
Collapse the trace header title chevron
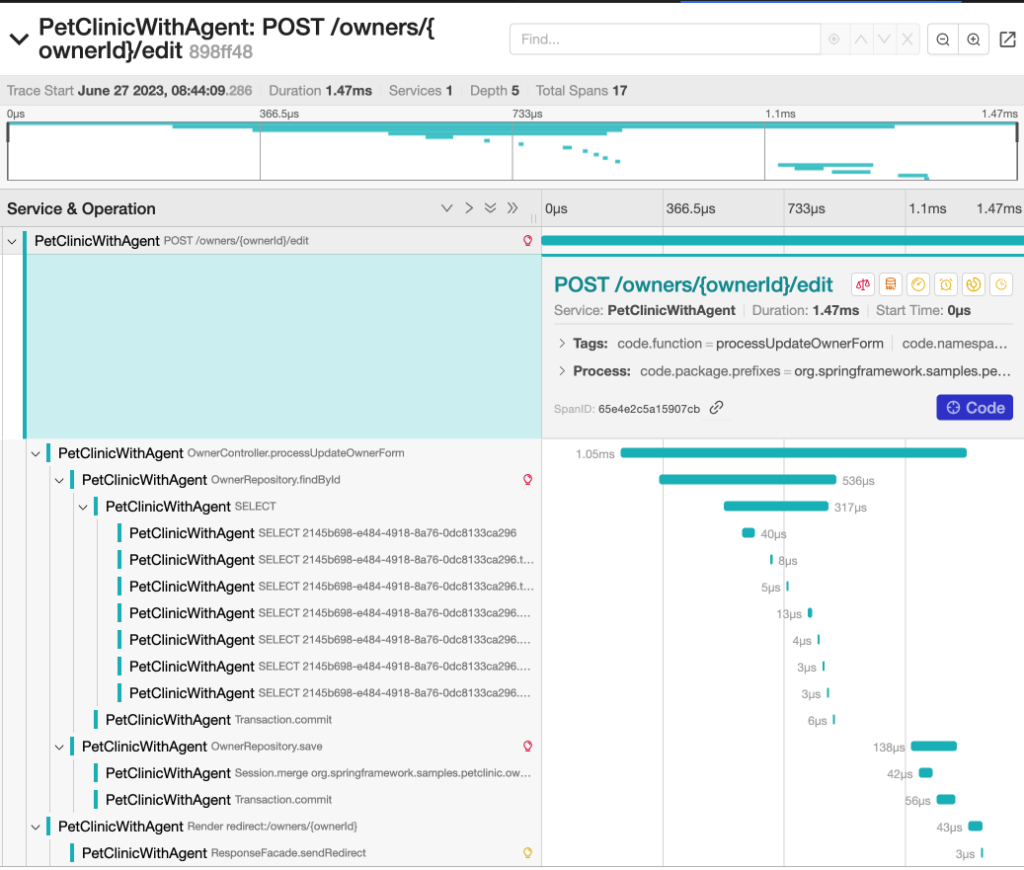click(20, 39)
